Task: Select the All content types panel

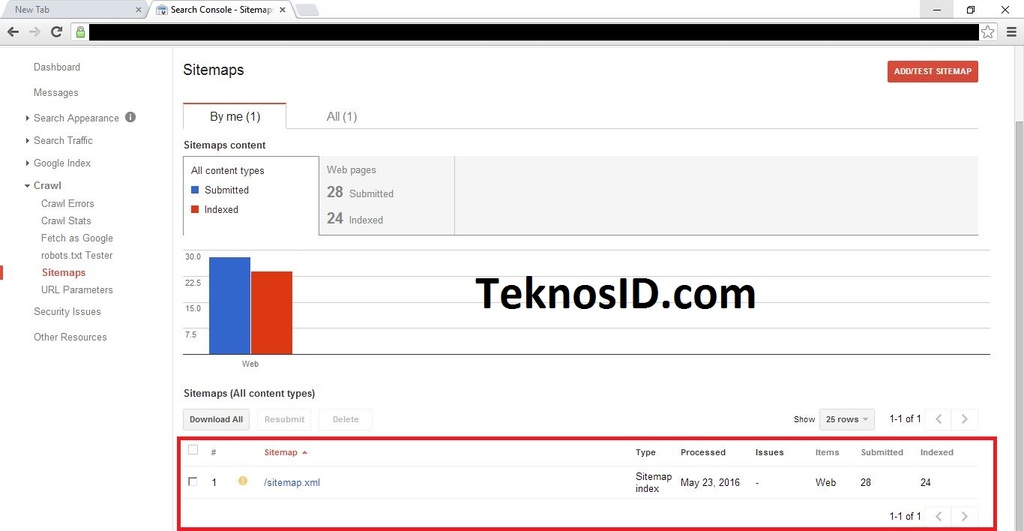Action: tap(251, 195)
